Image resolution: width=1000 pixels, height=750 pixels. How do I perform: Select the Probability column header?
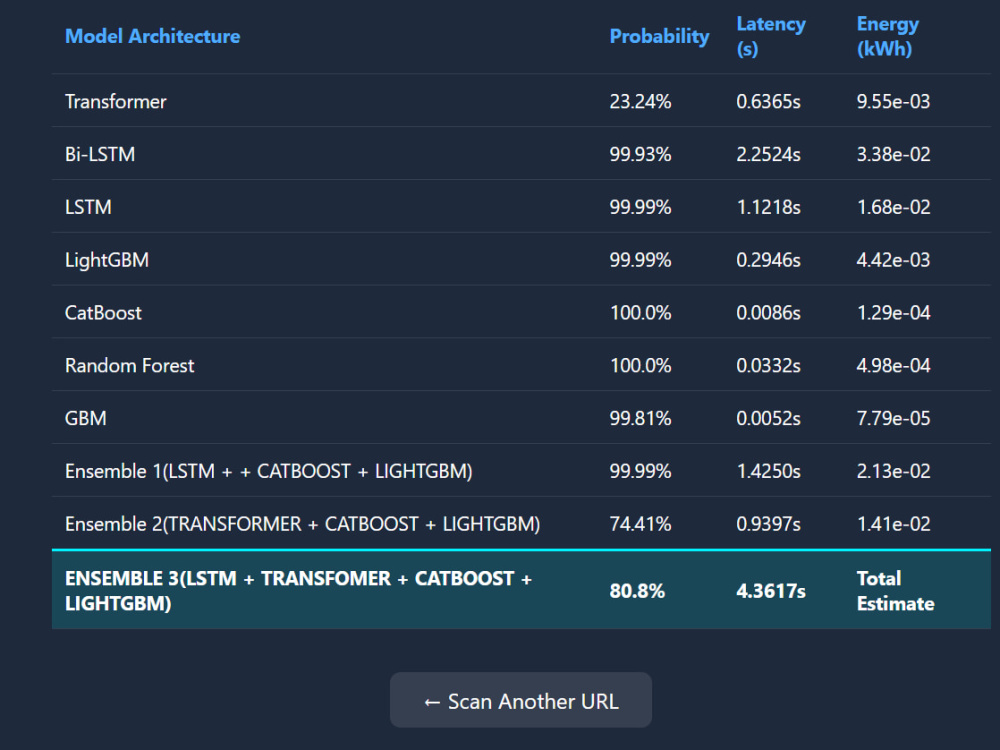[x=659, y=36]
